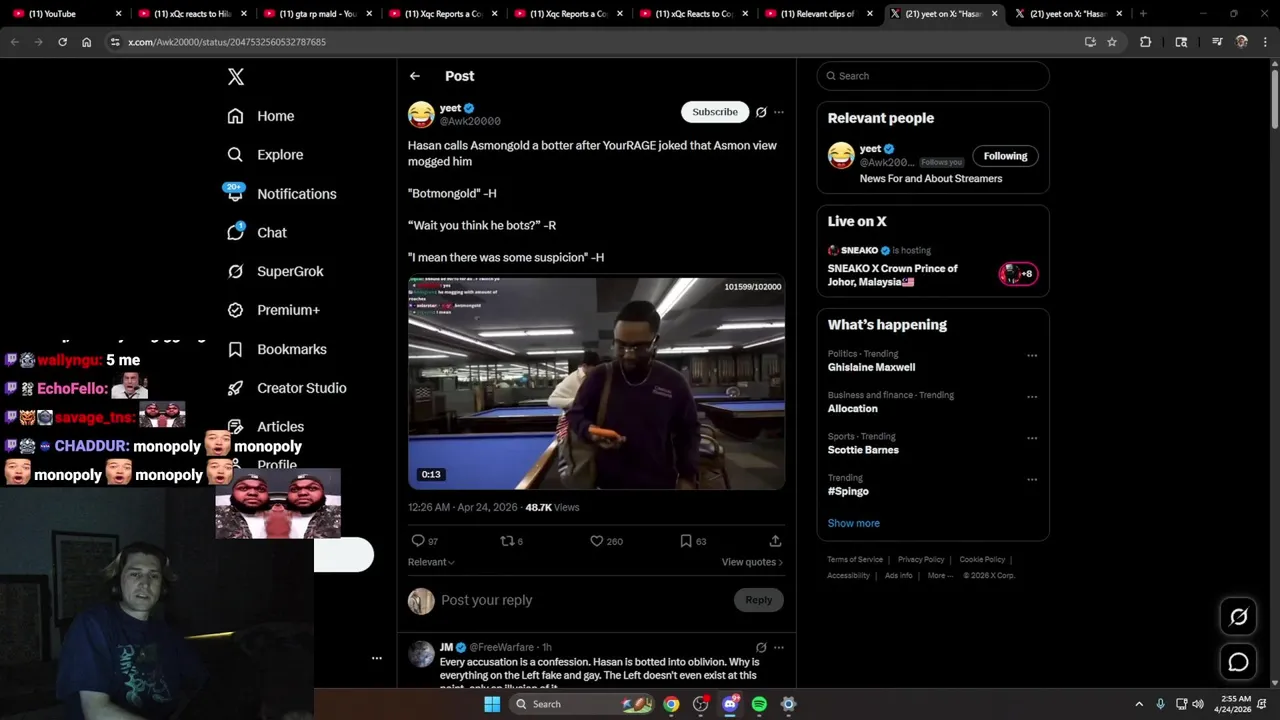Viewport: 1280px width, 720px height.
Task: Reload the page in Chrome
Action: click(x=62, y=42)
